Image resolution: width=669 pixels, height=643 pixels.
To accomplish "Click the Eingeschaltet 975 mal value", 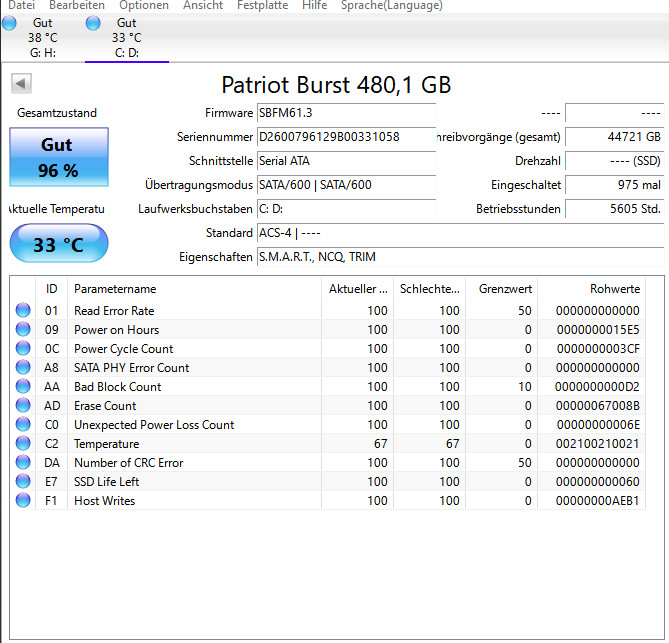I will (x=614, y=185).
